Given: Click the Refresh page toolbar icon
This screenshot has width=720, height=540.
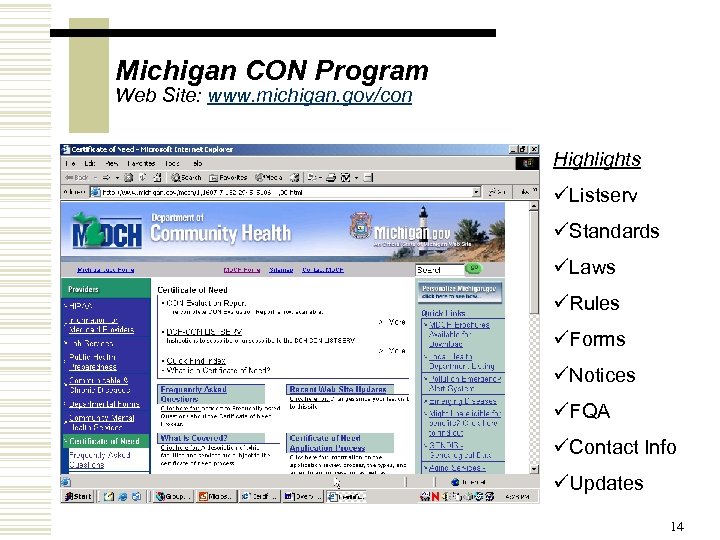Looking at the screenshot, I should (143, 178).
